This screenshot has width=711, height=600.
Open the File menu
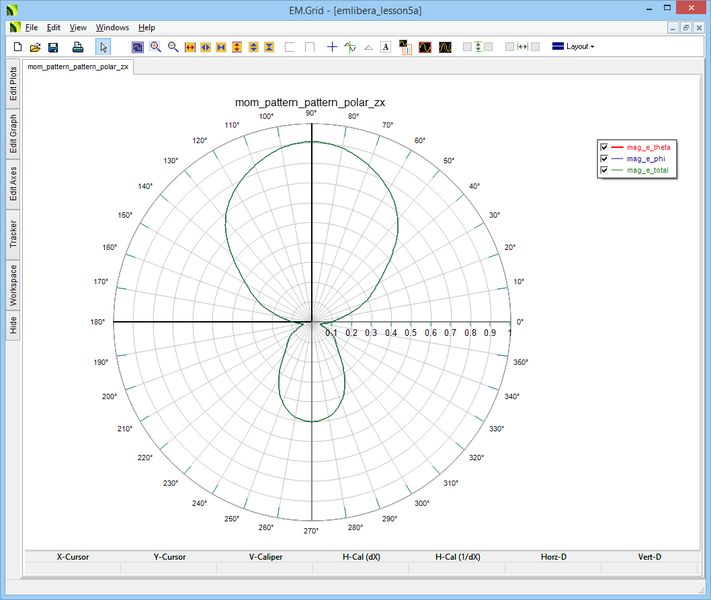tap(31, 27)
